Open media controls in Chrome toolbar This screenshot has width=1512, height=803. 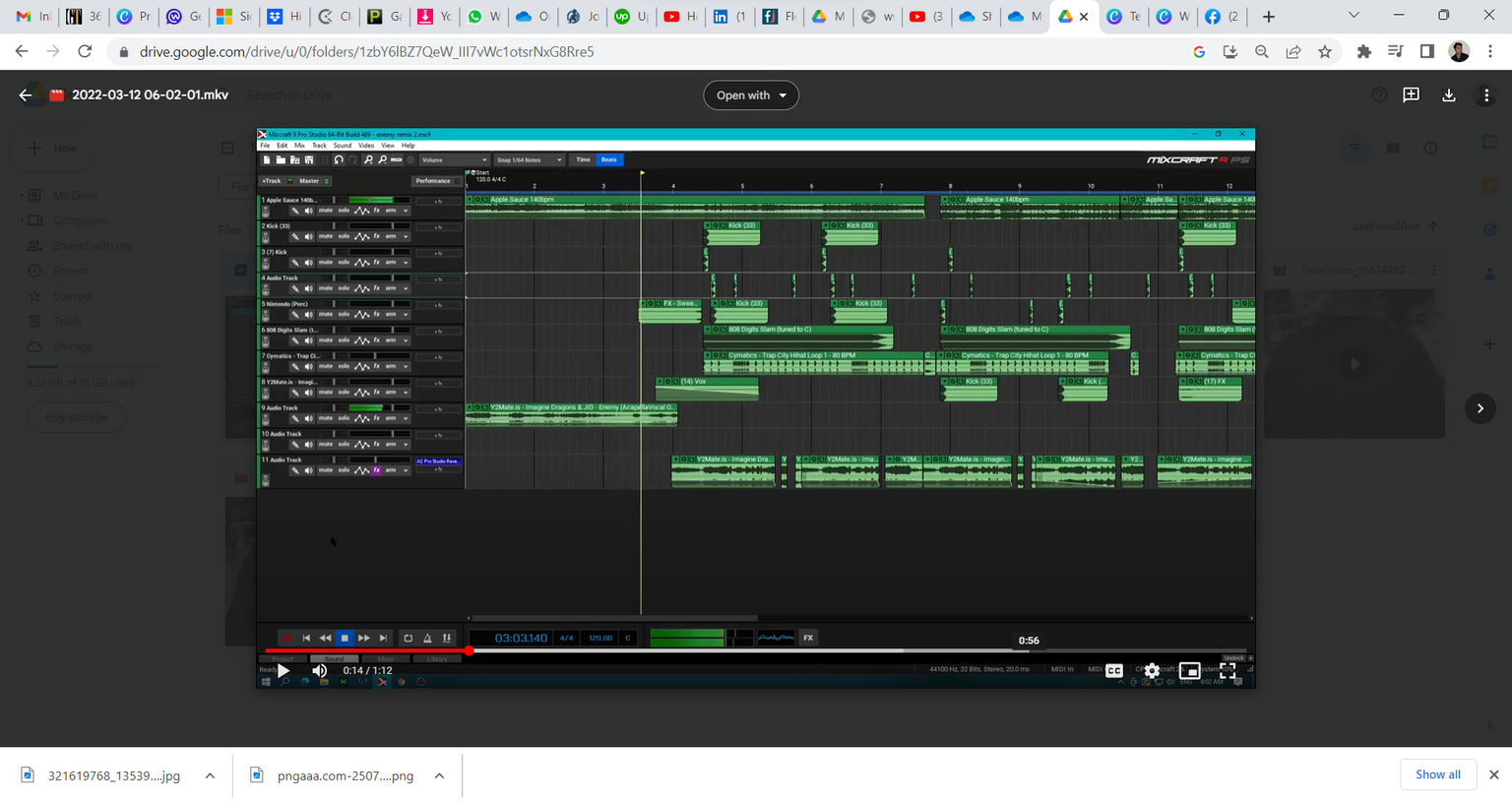click(x=1395, y=52)
